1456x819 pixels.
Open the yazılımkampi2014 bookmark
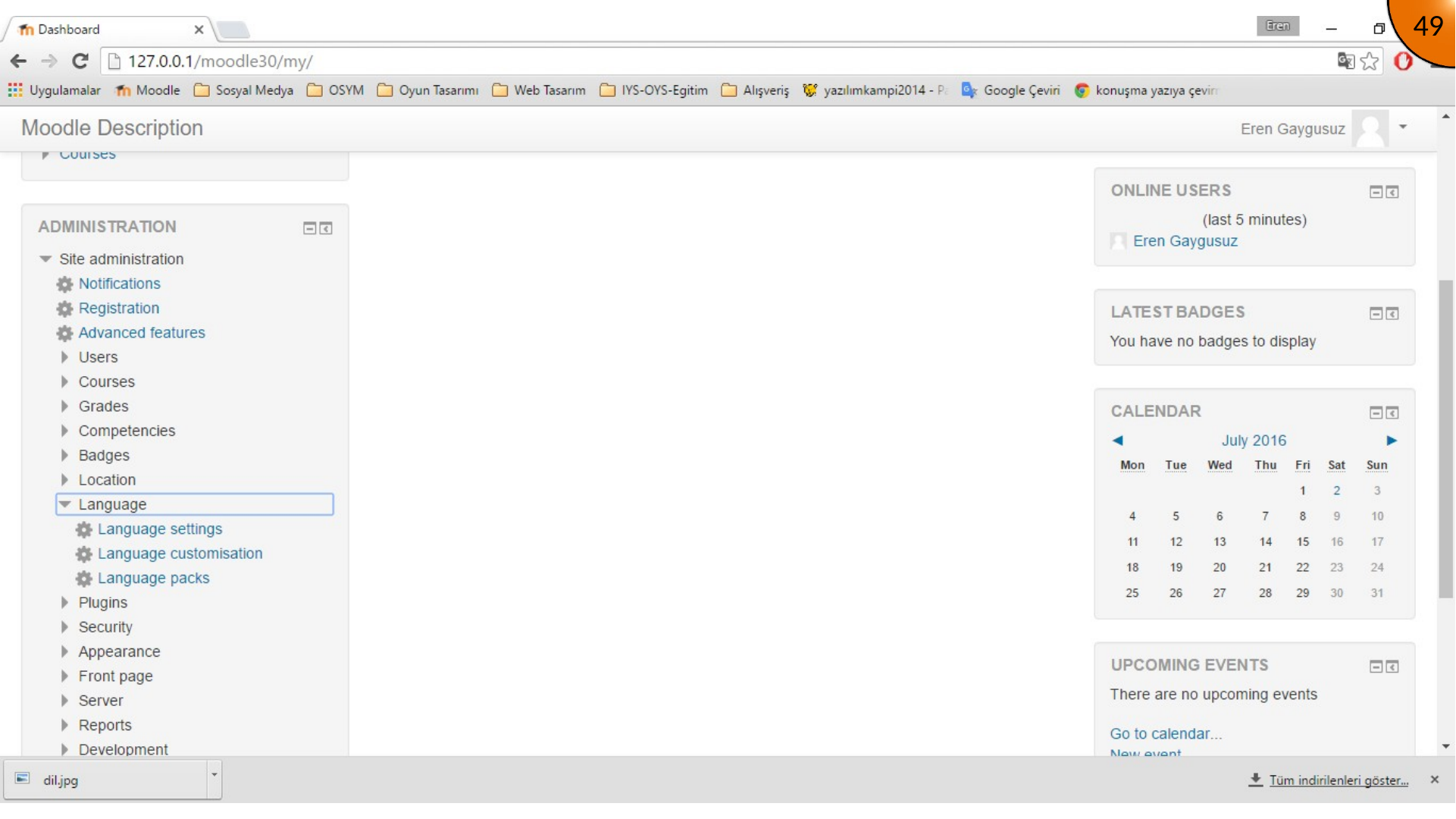coord(875,90)
